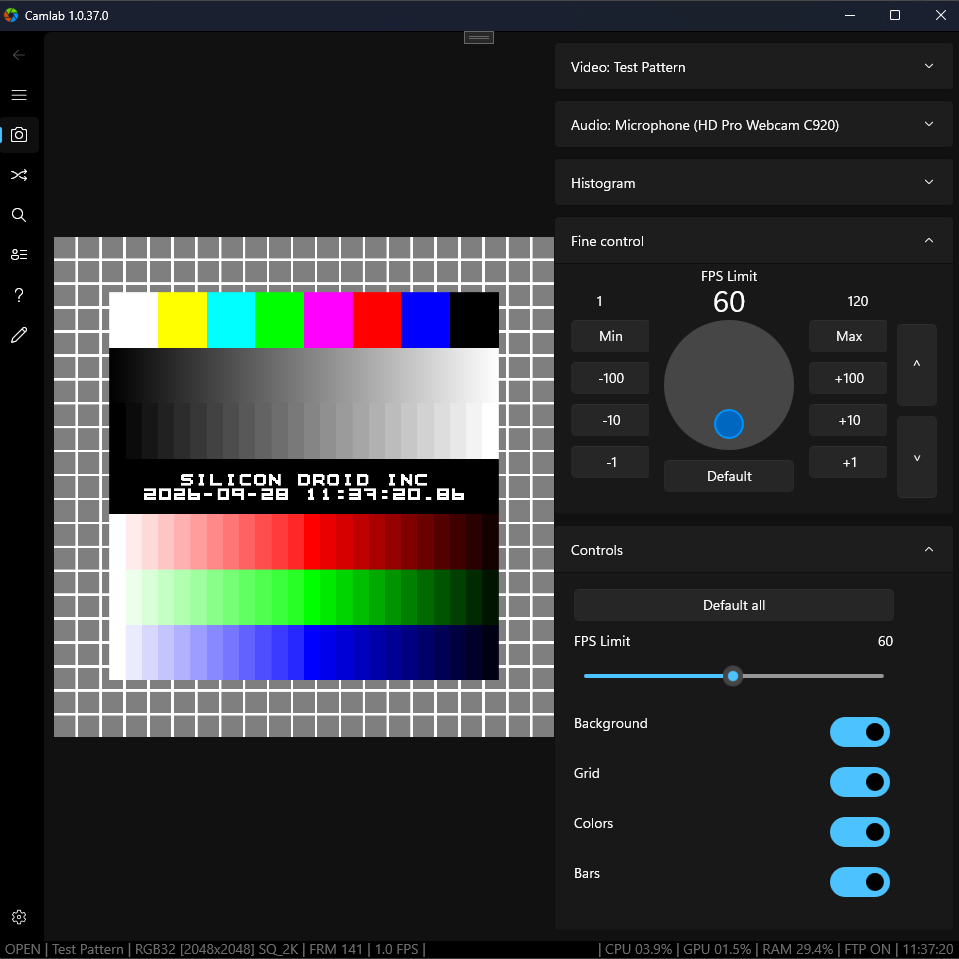
Task: Open the people list icon page
Action: click(19, 254)
